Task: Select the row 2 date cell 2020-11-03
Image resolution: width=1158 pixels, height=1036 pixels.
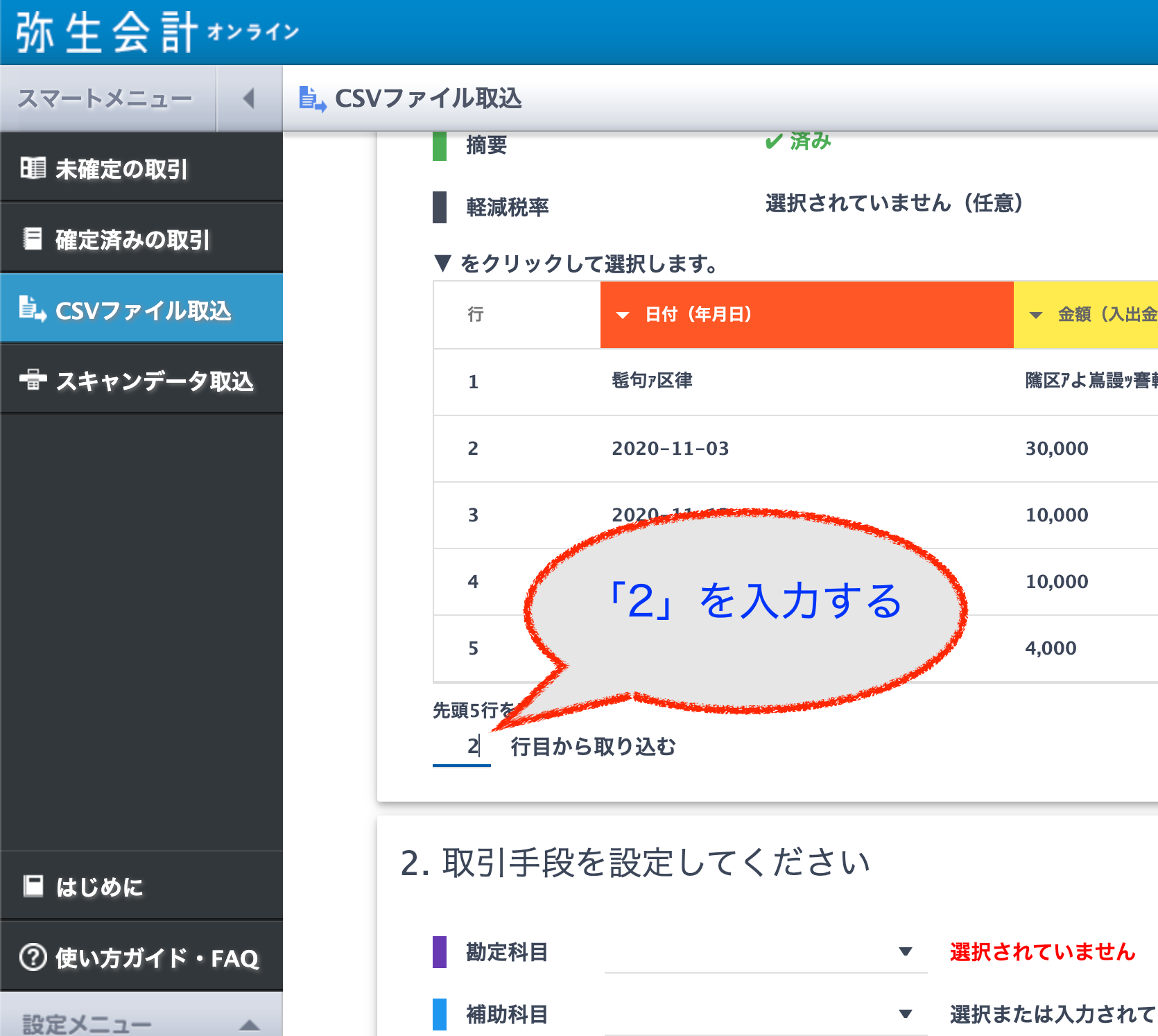Action: (x=670, y=449)
